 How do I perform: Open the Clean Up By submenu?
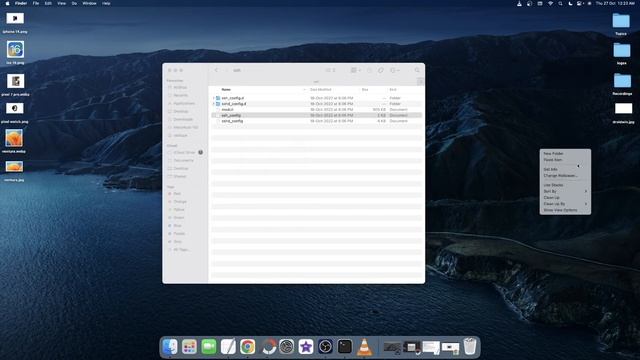point(565,204)
